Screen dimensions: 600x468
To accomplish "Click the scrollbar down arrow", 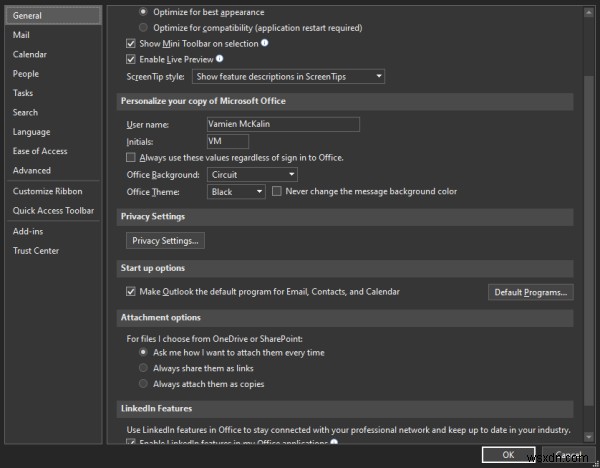I will 589,436.
